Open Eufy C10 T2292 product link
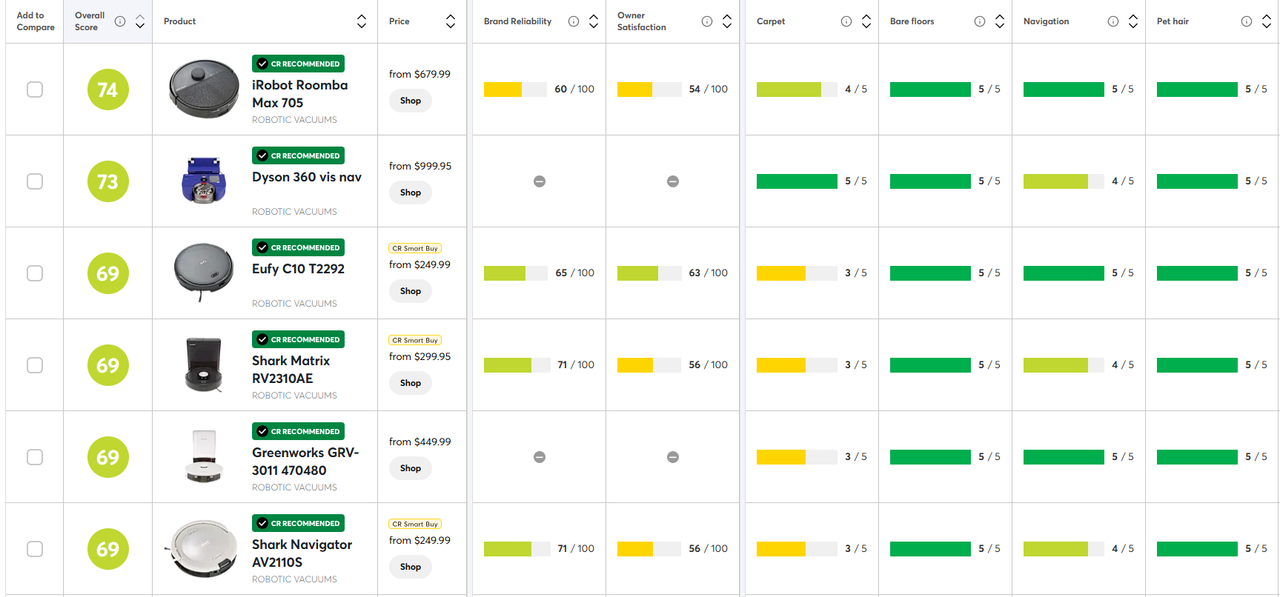 click(x=298, y=269)
